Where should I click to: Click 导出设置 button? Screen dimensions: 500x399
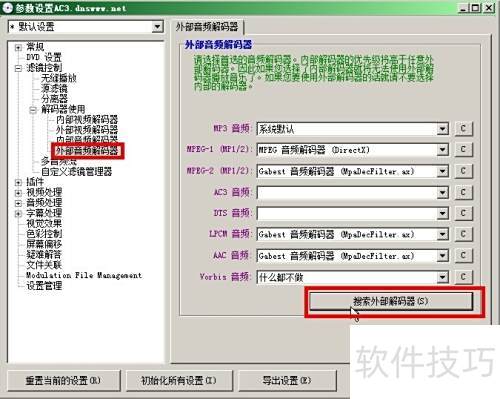[287, 380]
